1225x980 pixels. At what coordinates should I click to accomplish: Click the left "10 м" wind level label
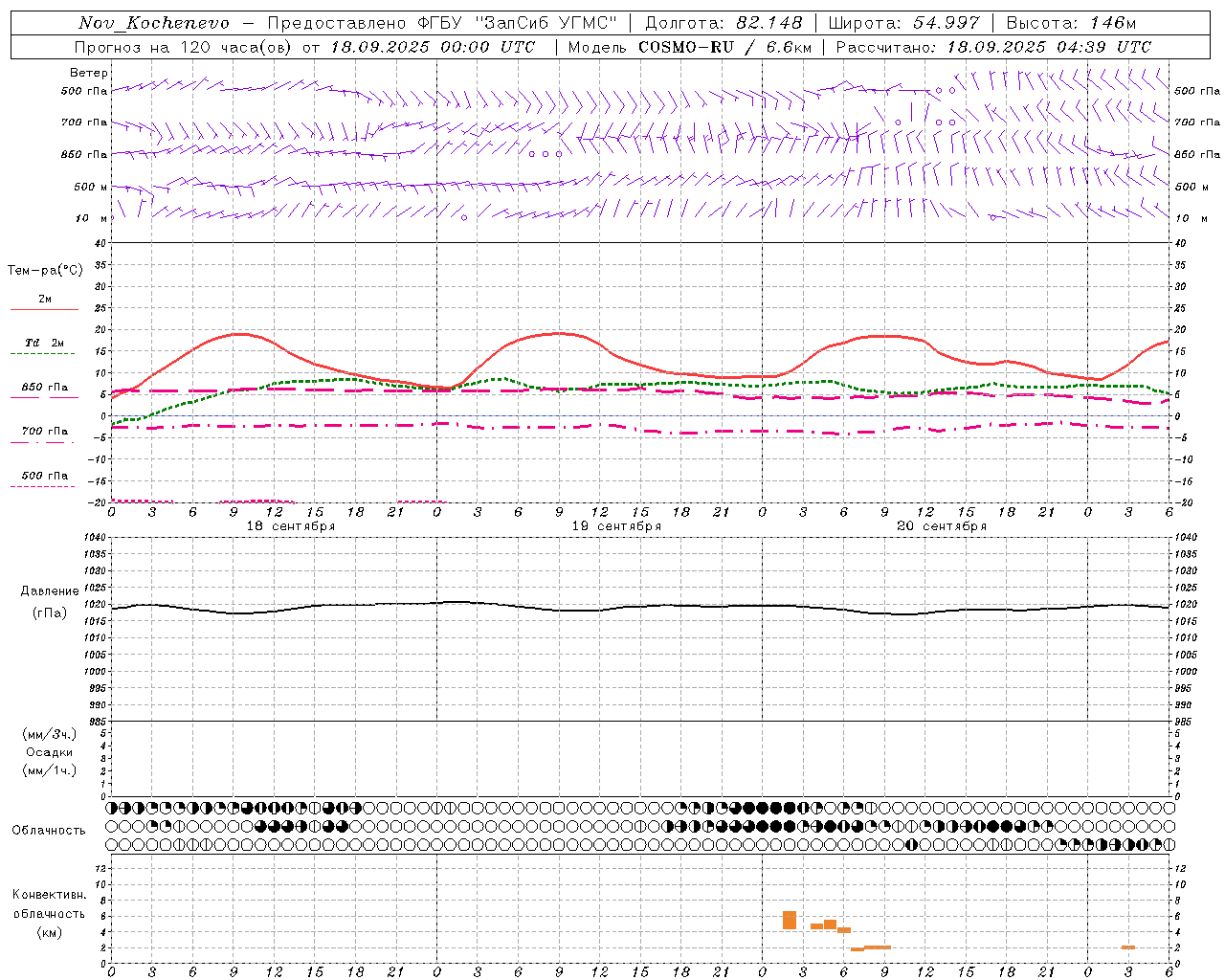[x=91, y=218]
